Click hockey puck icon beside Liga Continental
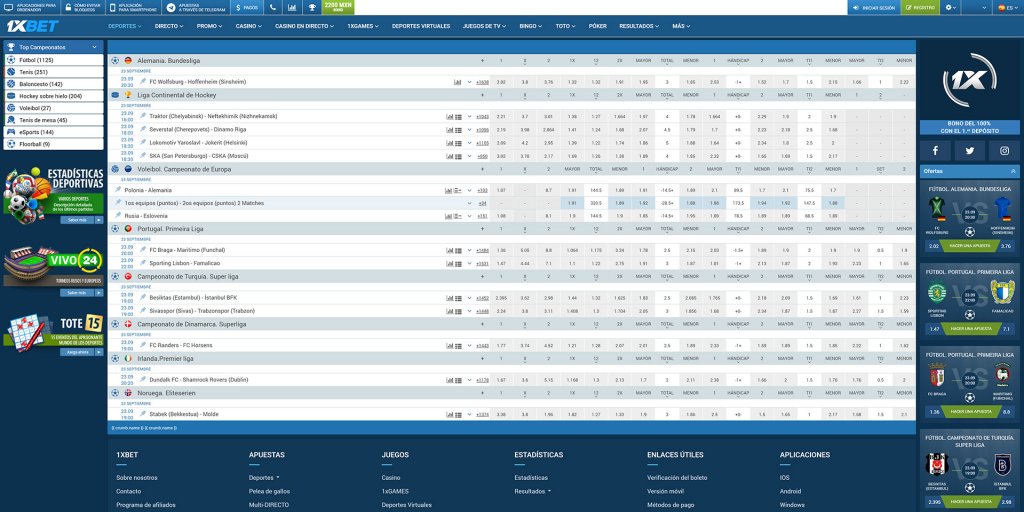The image size is (1024, 512). (116, 95)
